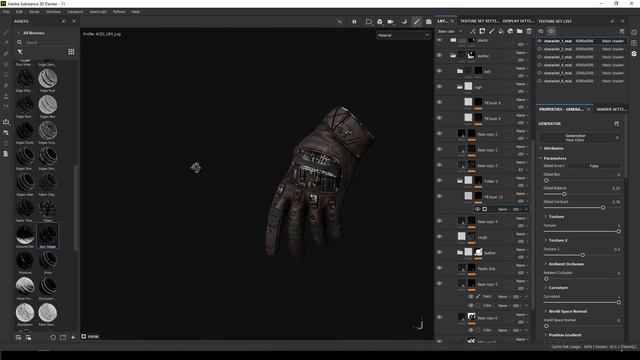Click the database icon in left toolbar
Image resolution: width=640 pixels, height=360 pixels.
pos(6,154)
